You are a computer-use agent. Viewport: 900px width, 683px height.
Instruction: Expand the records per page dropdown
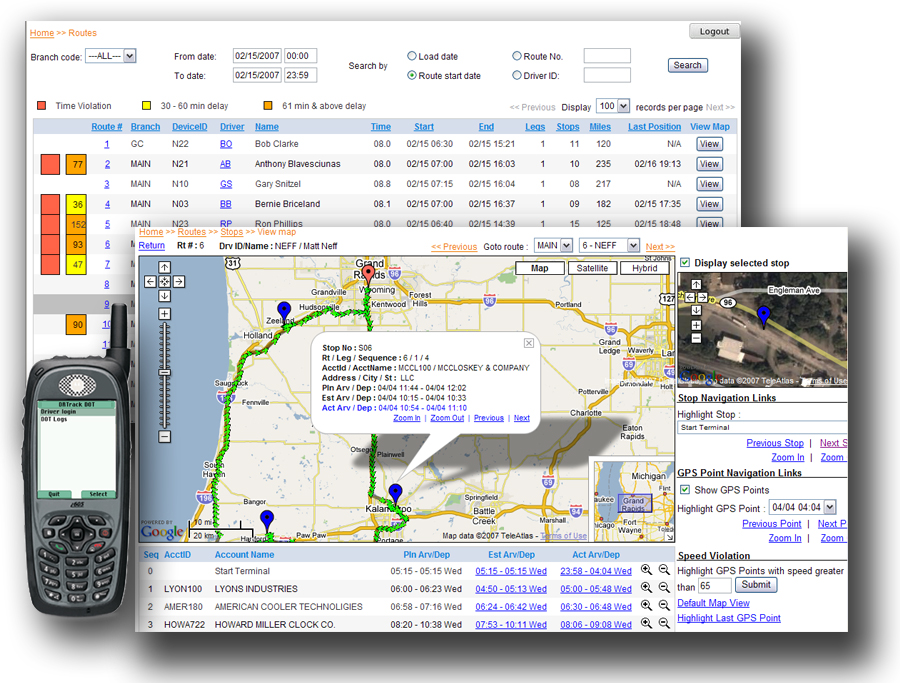coord(612,106)
